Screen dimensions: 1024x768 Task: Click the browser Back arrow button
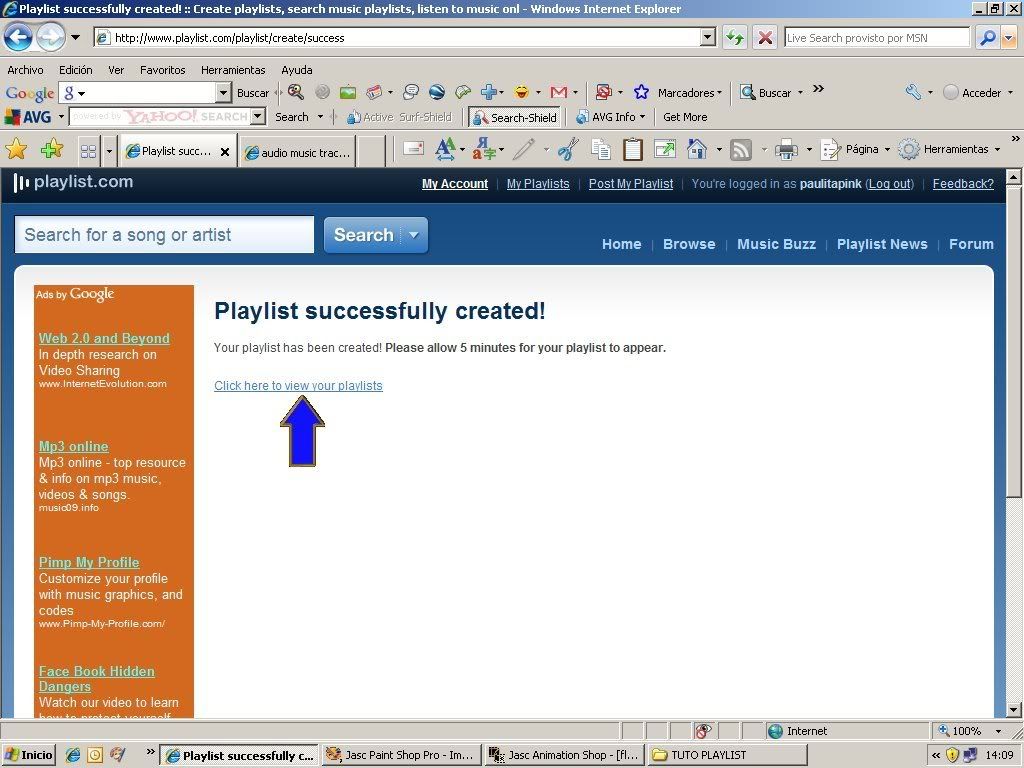pos(18,38)
